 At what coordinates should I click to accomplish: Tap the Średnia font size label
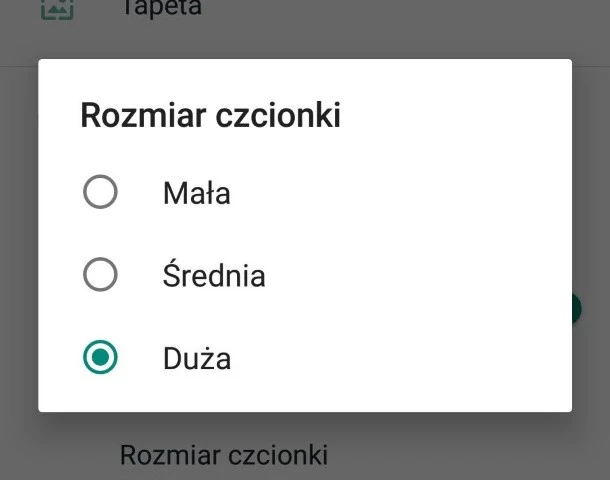pos(214,275)
